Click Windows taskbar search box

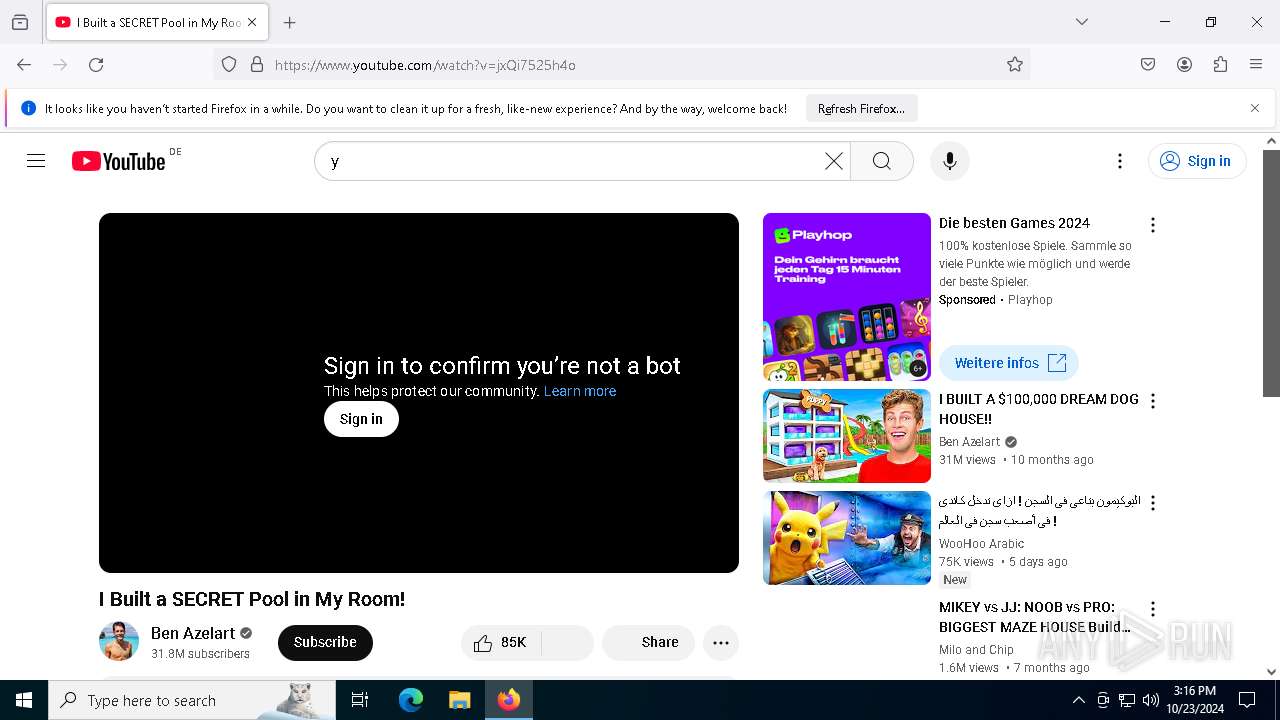(192, 700)
